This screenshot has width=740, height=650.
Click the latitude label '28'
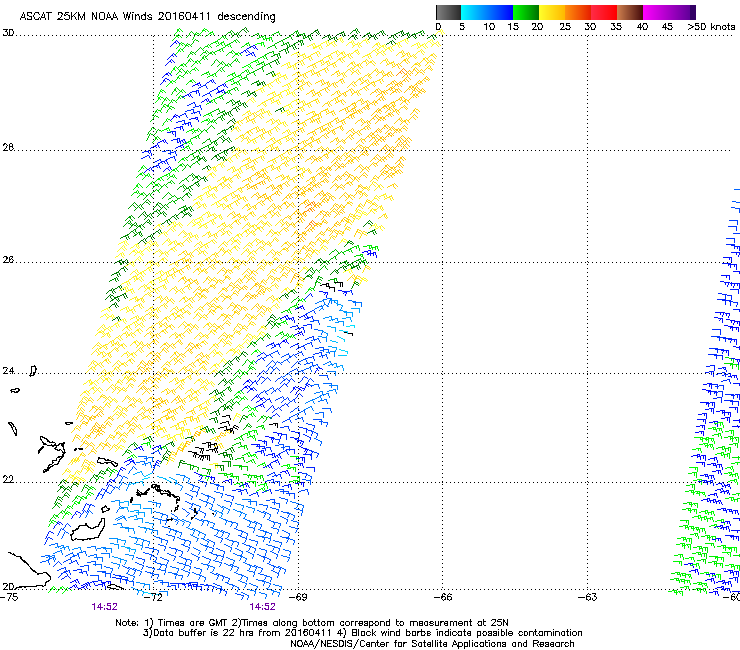click(8, 147)
